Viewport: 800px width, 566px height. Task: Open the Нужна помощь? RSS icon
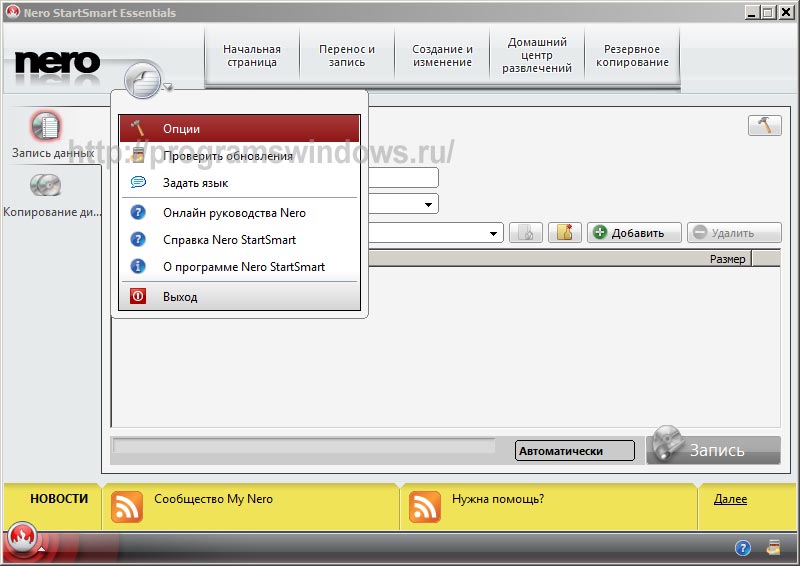tap(424, 507)
